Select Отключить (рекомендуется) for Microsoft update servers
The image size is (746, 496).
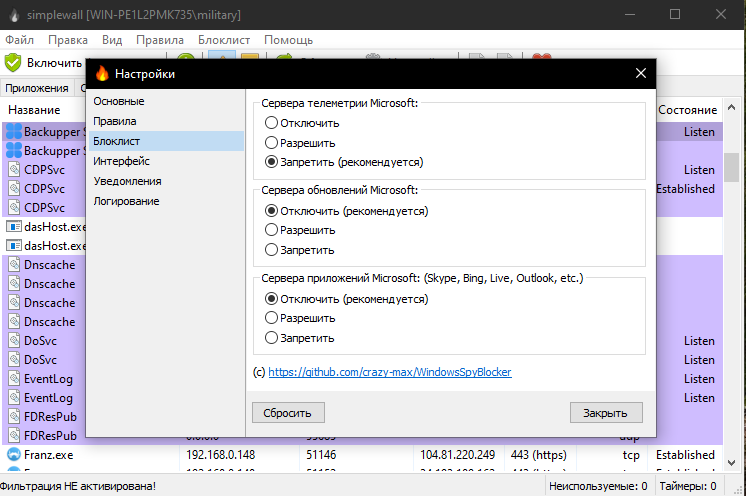(x=346, y=211)
